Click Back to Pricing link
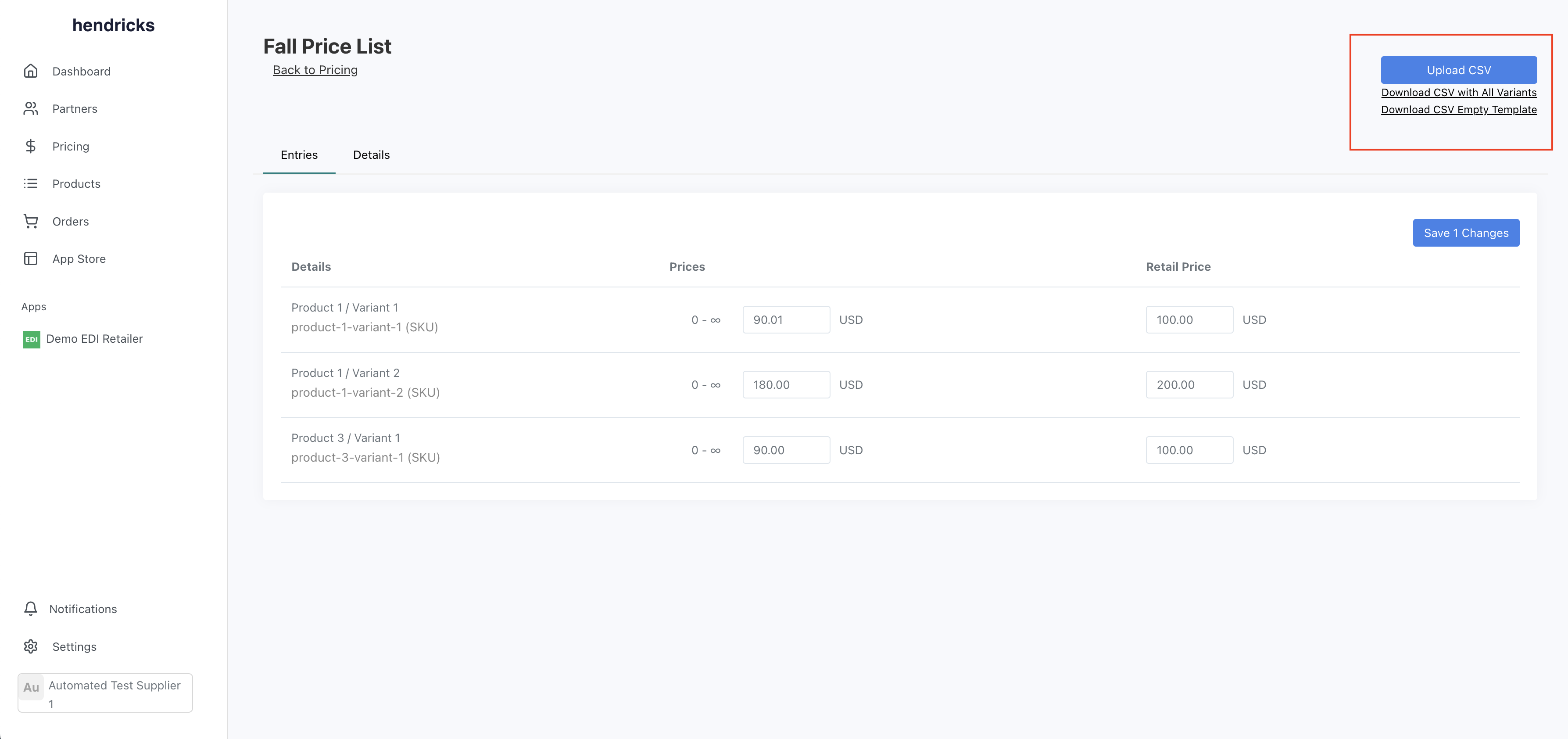 pos(315,69)
